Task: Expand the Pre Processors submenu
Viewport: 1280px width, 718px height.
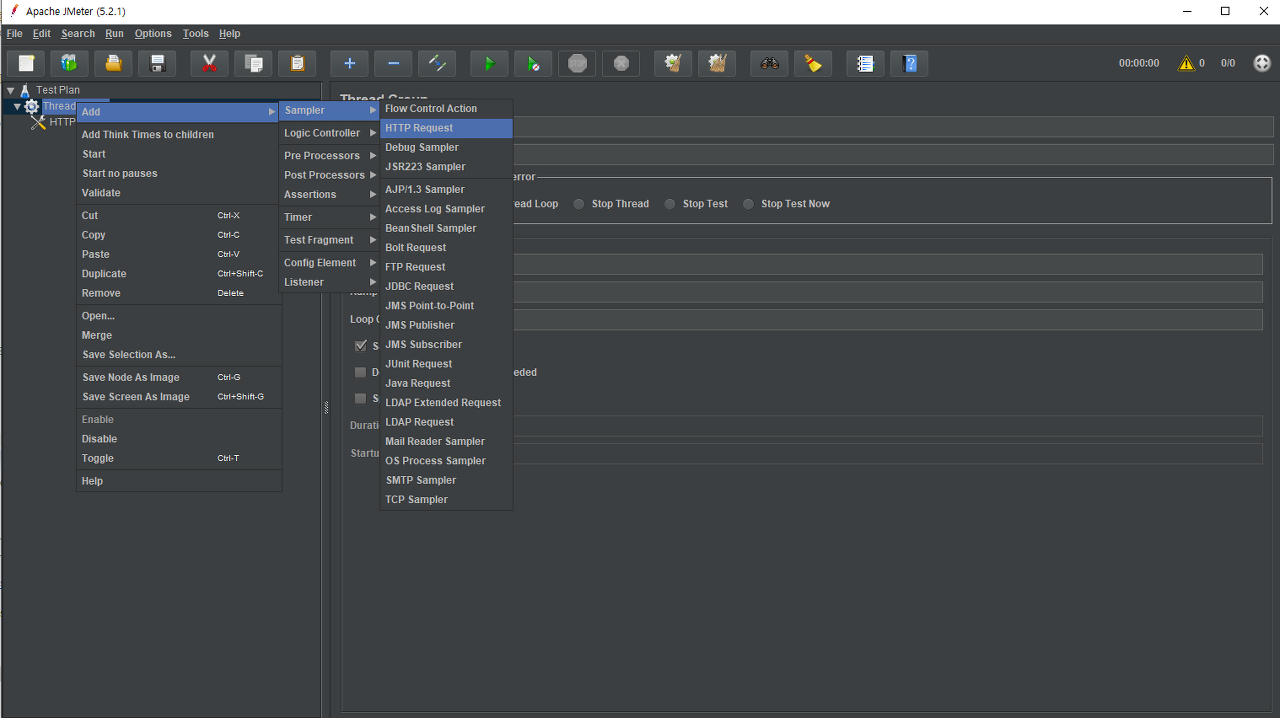Action: tap(329, 156)
